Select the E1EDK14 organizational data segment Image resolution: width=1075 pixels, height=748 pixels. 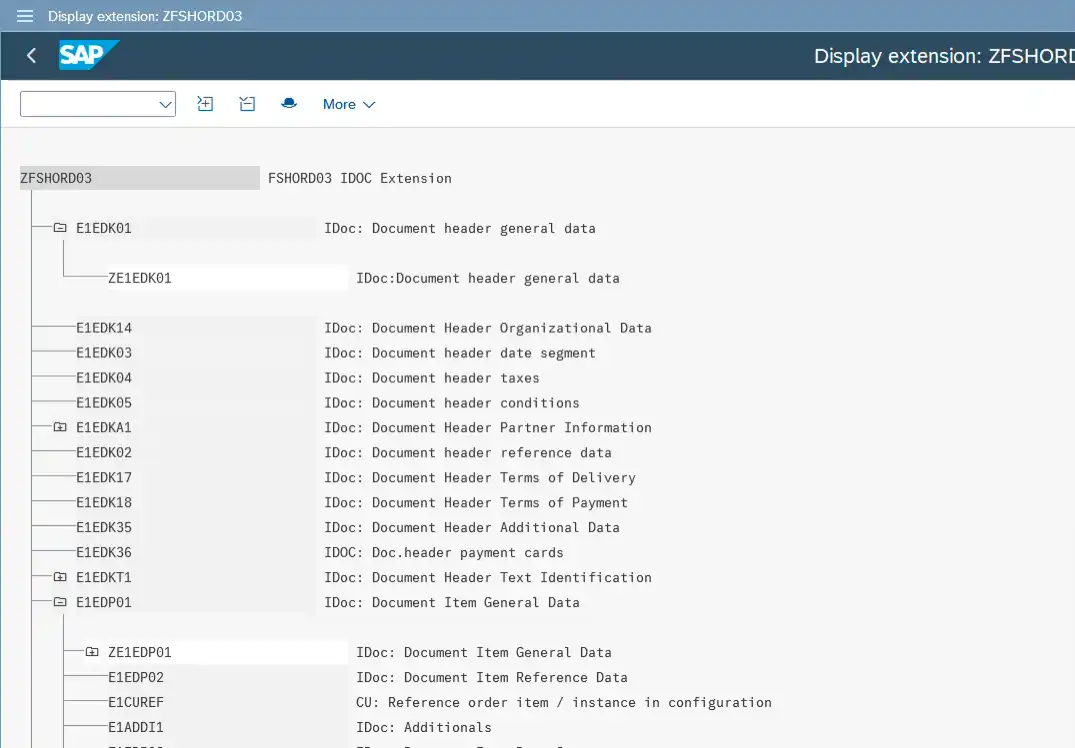pyautogui.click(x=104, y=328)
